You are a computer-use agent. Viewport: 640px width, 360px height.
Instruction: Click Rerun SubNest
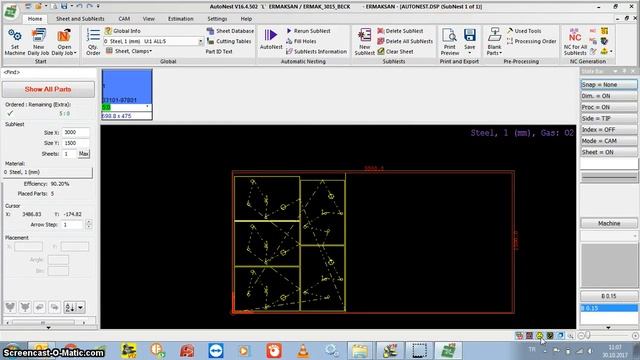(308, 31)
